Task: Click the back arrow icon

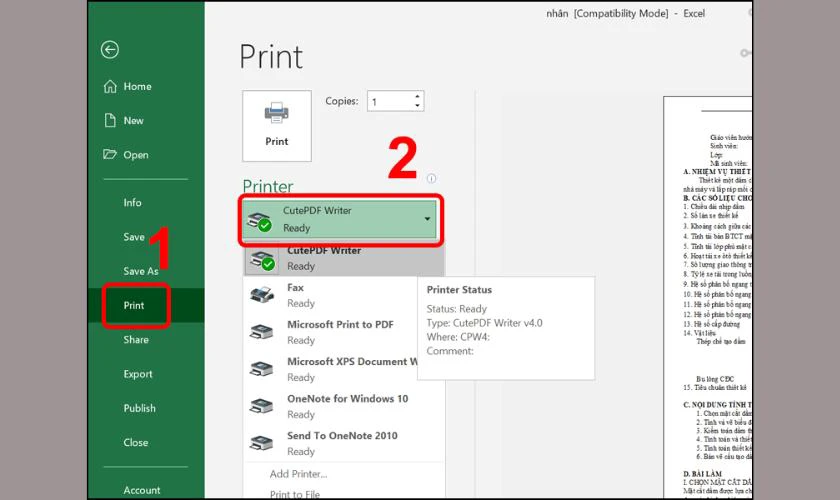Action: pos(110,50)
